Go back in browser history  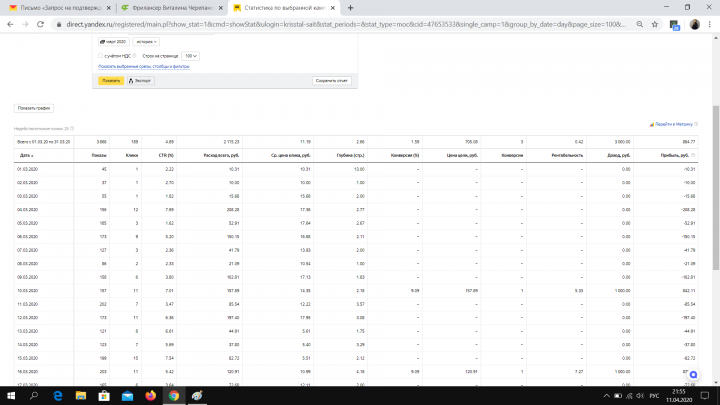10,24
